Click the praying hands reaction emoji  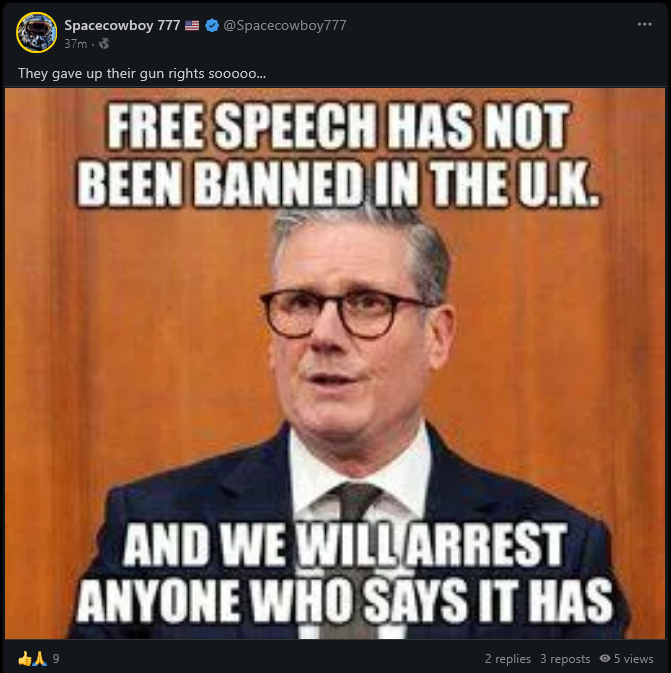click(40, 658)
